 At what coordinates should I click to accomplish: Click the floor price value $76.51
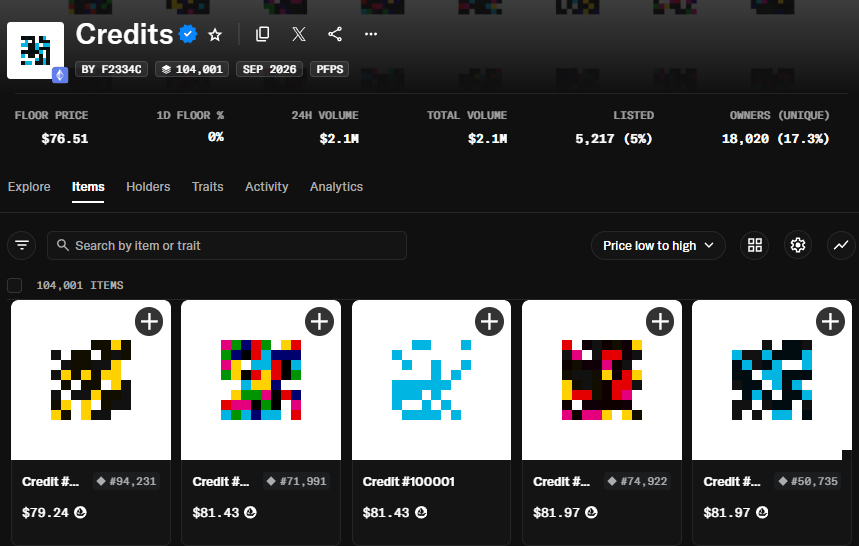65,139
